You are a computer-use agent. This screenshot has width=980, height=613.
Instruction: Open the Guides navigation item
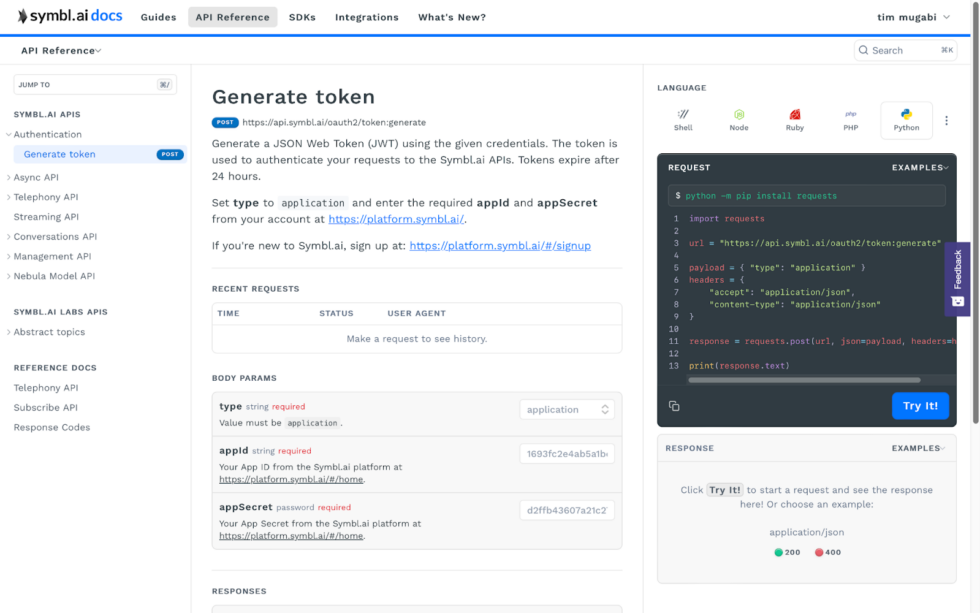point(158,16)
